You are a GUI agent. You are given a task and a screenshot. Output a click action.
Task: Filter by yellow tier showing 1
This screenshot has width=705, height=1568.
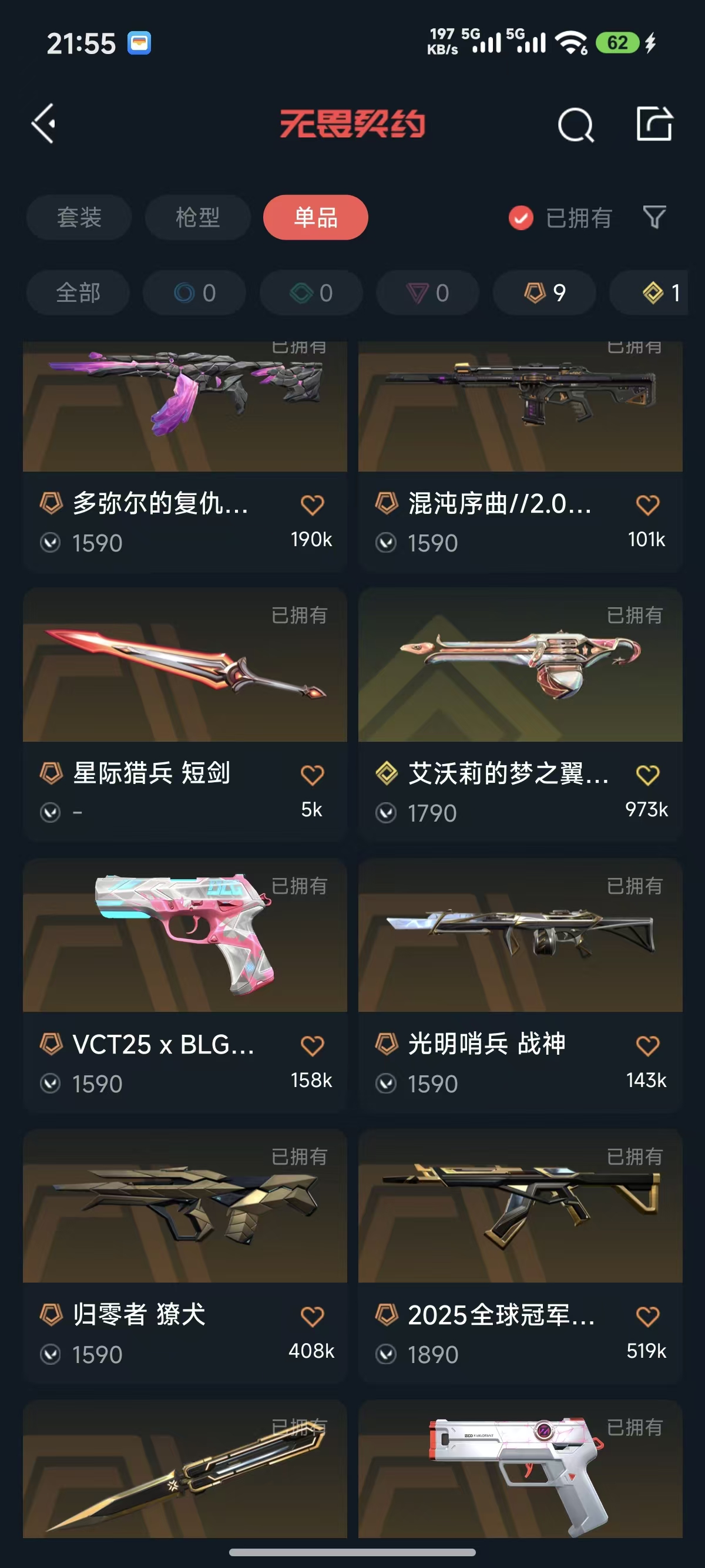pos(649,293)
